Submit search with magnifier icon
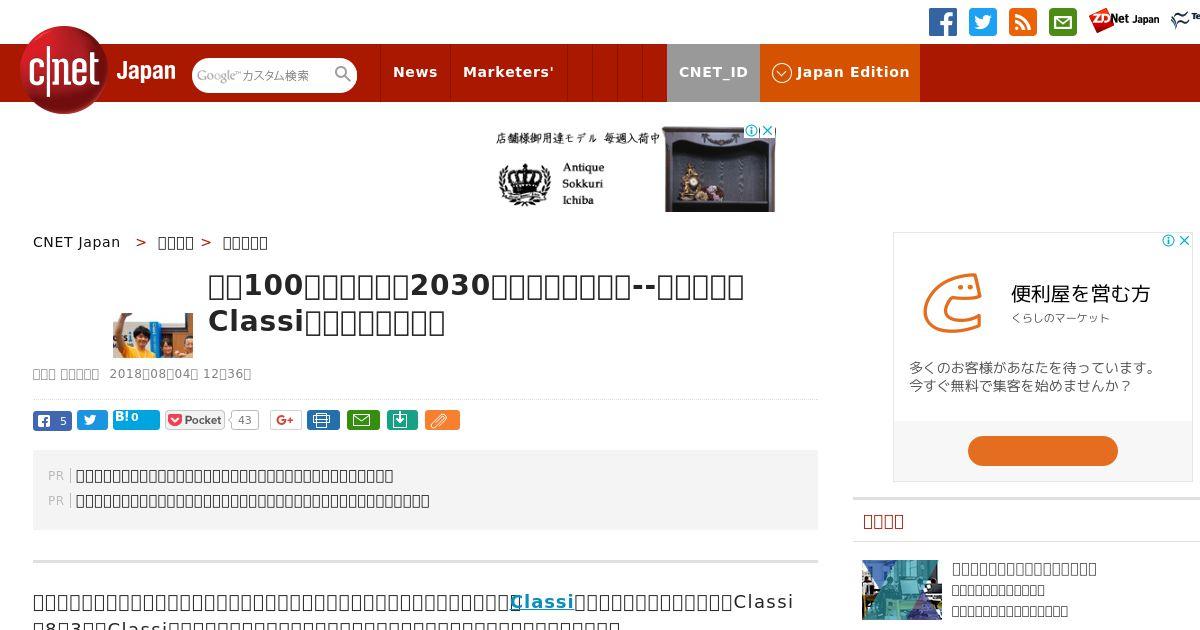This screenshot has height=630, width=1200. 343,75
